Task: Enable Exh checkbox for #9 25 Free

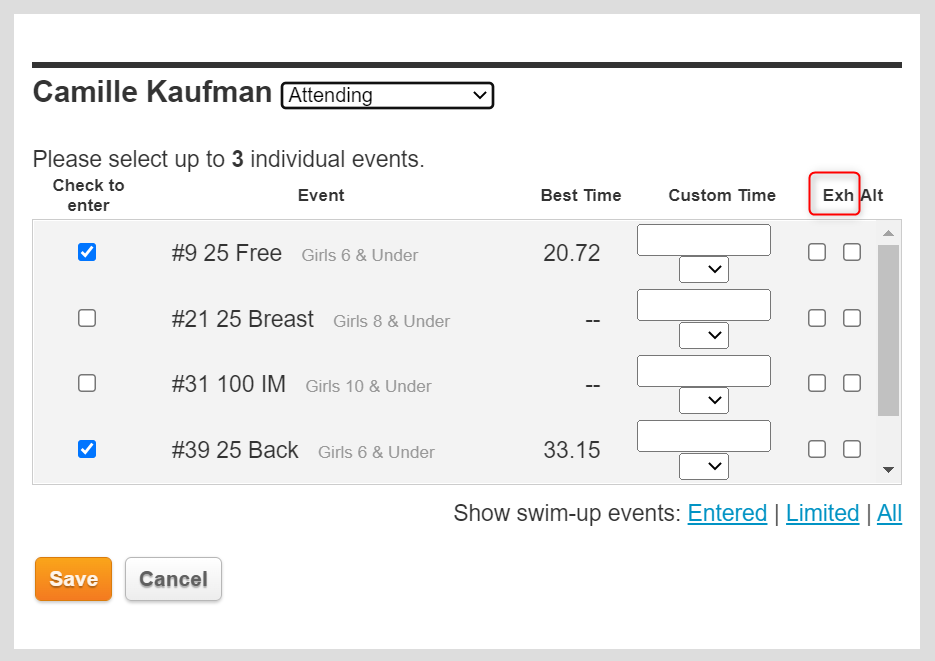Action: click(x=817, y=253)
